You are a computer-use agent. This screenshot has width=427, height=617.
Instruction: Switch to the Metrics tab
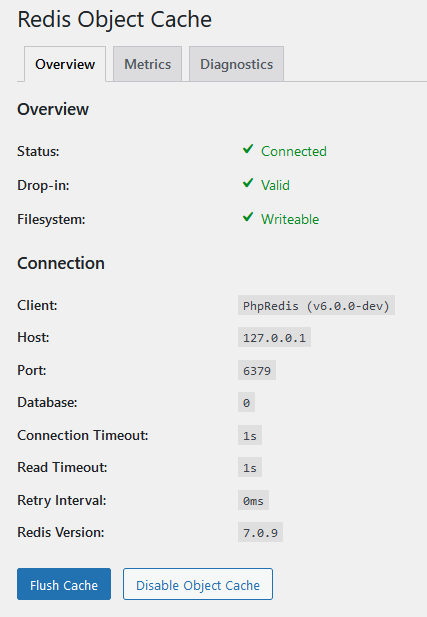click(148, 64)
